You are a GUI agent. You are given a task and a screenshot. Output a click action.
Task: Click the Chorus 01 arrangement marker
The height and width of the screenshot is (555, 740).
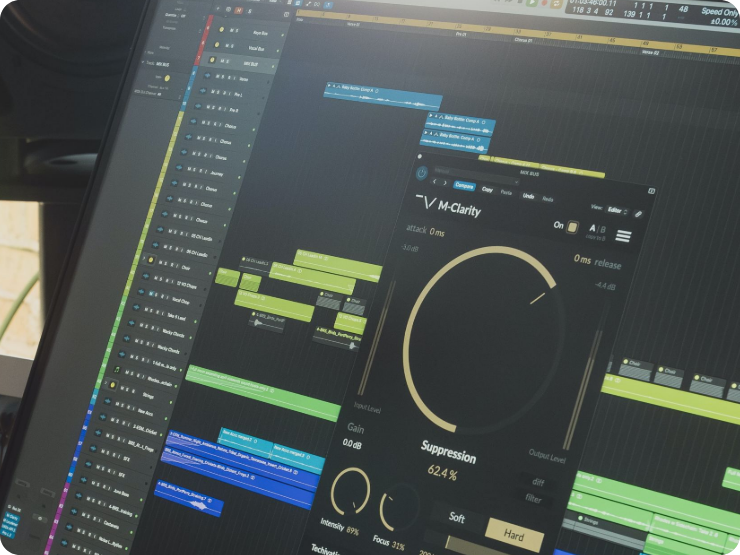click(523, 40)
